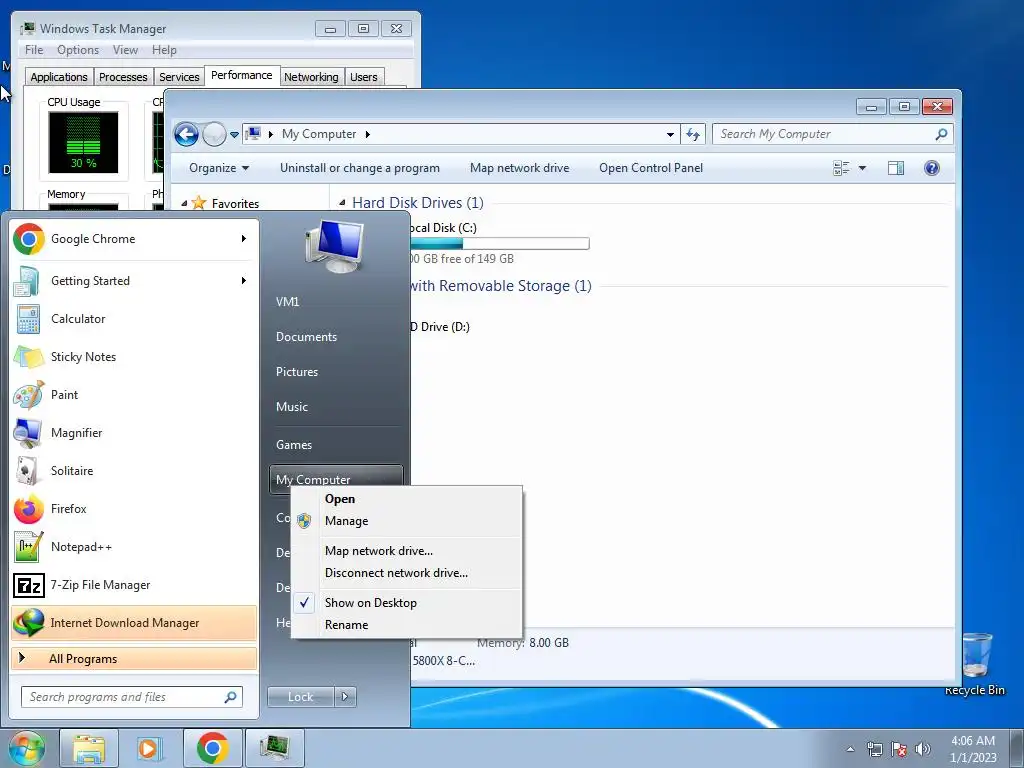
Task: Select Manage from the context menu
Action: [x=406, y=521]
